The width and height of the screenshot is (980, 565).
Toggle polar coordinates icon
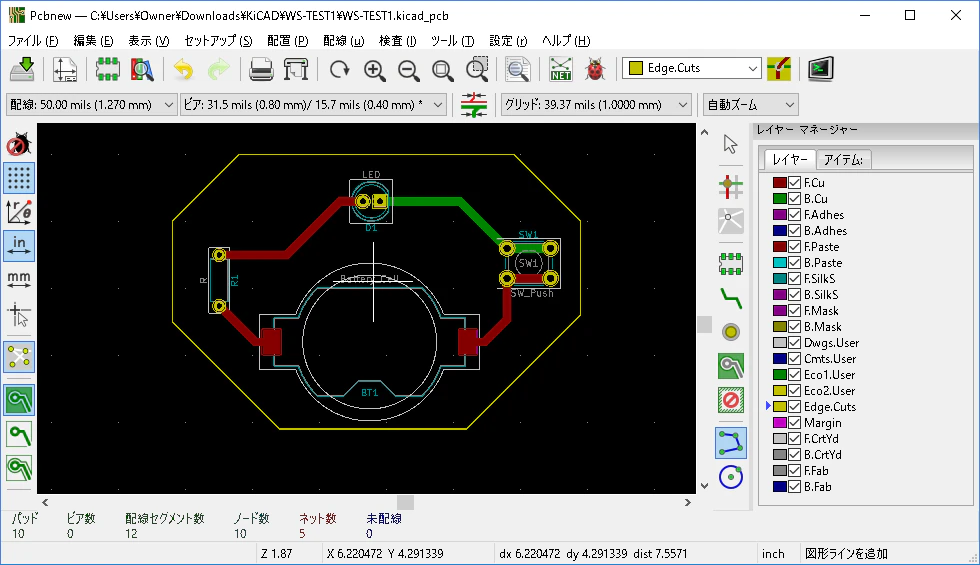pos(19,212)
